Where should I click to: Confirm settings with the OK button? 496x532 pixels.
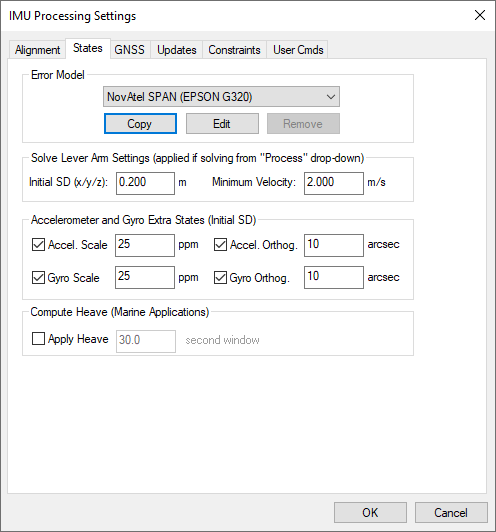click(370, 513)
